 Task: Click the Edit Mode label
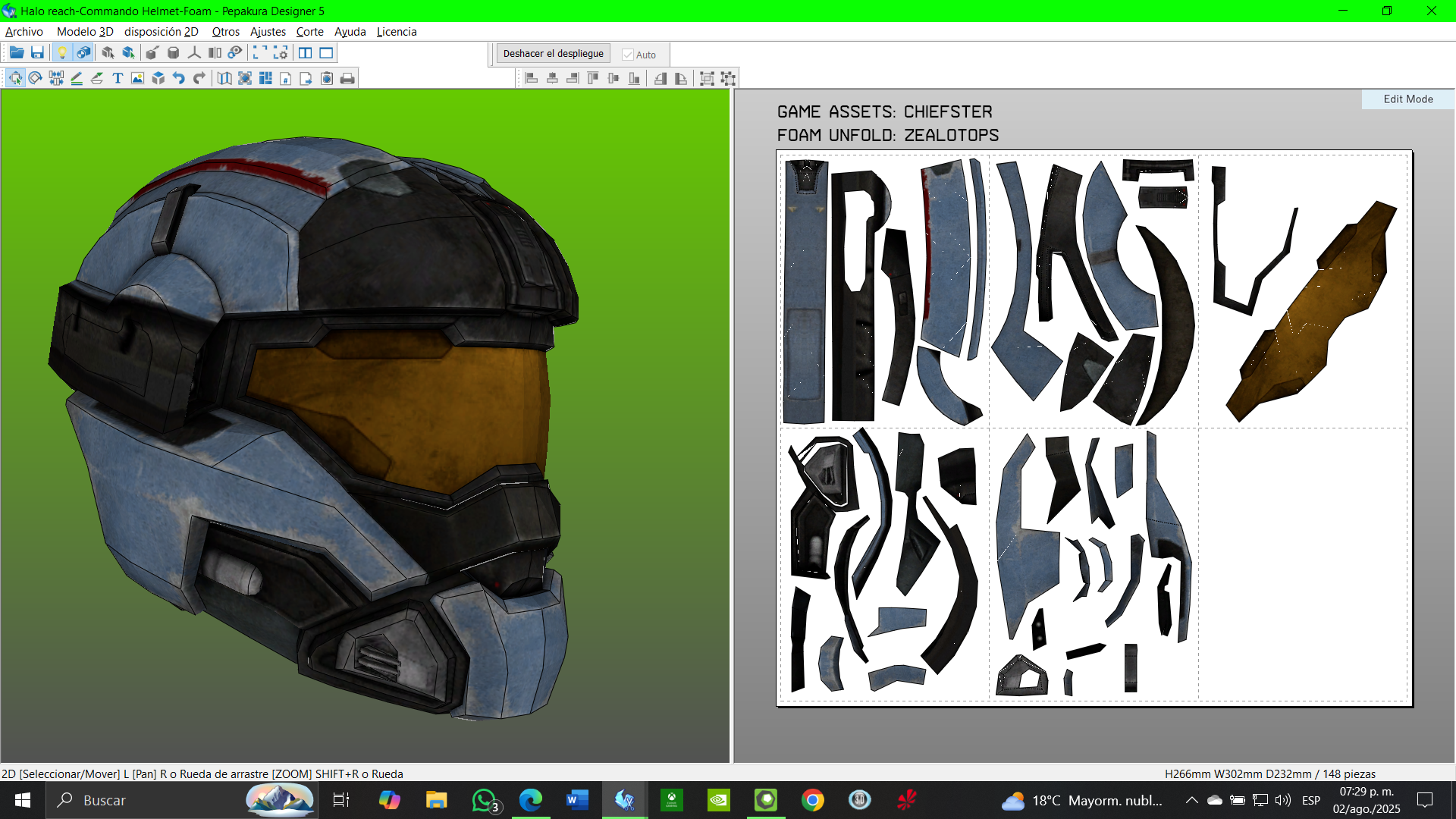[x=1408, y=99]
